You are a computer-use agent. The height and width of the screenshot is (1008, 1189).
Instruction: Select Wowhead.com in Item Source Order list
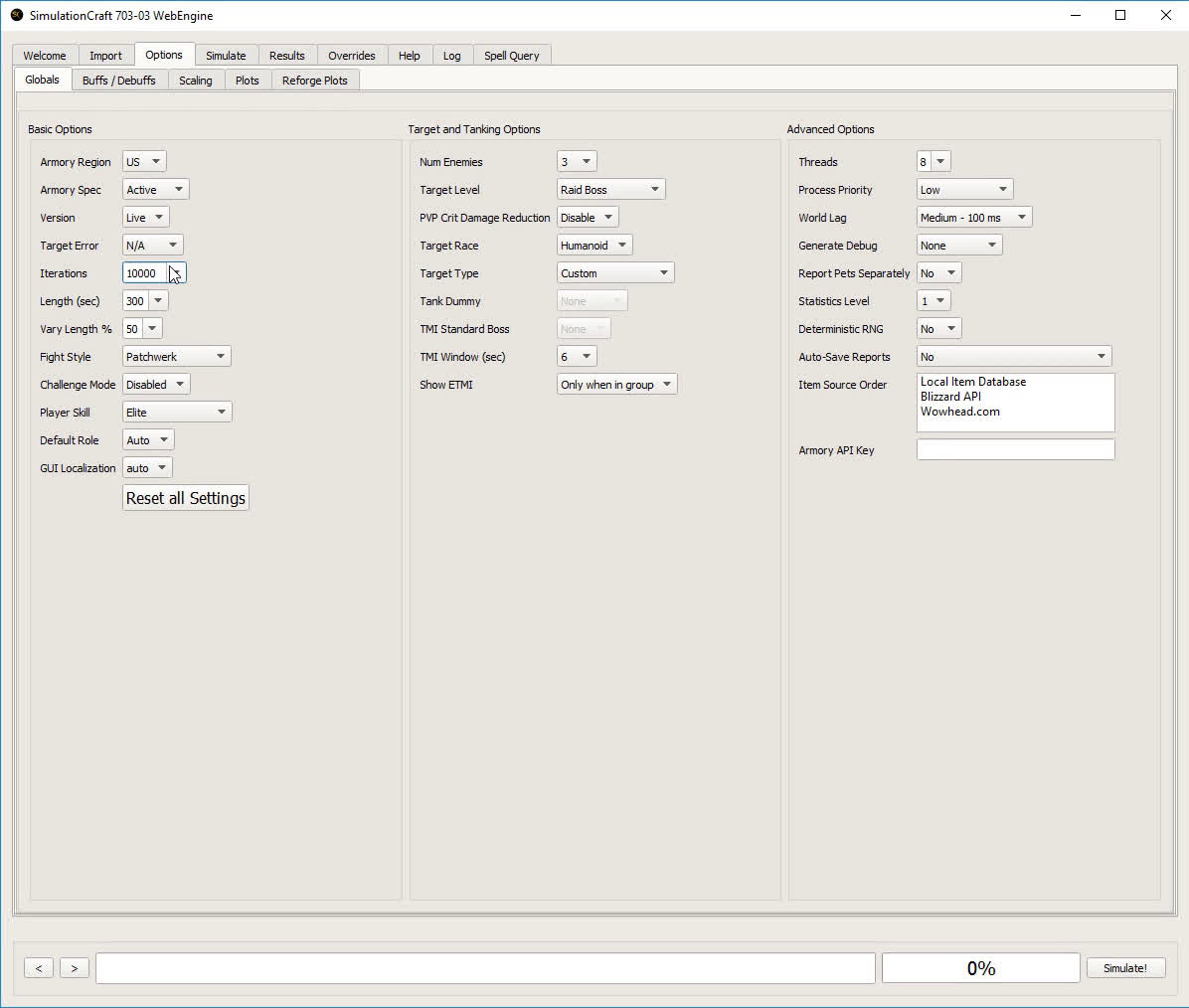960,412
